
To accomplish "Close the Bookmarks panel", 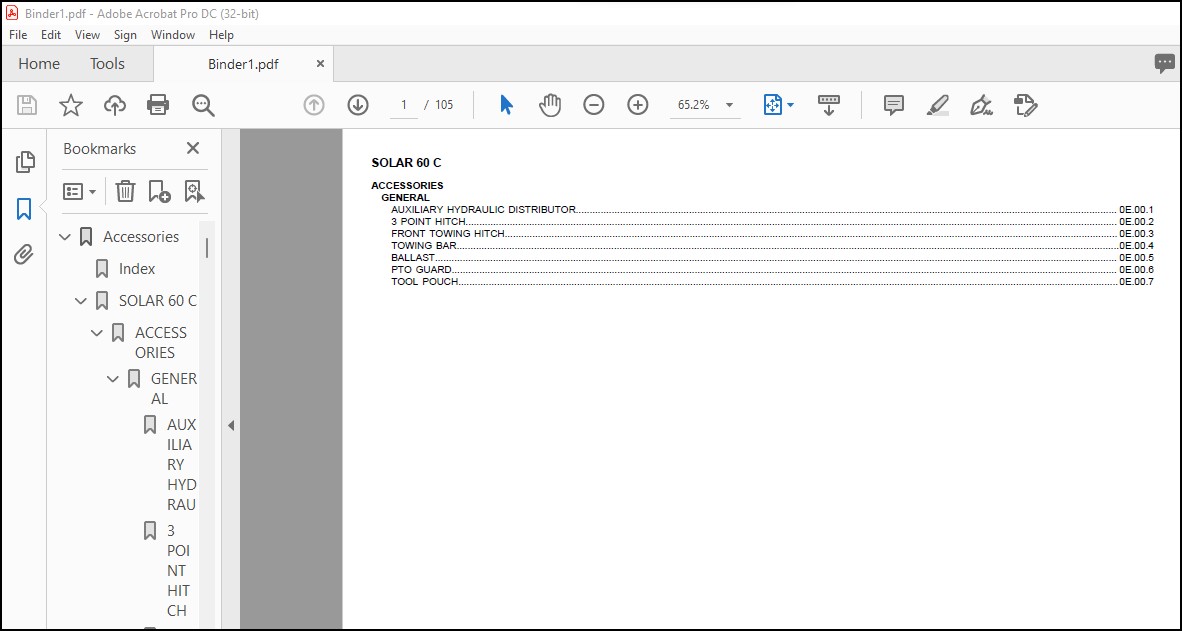I will (x=193, y=149).
